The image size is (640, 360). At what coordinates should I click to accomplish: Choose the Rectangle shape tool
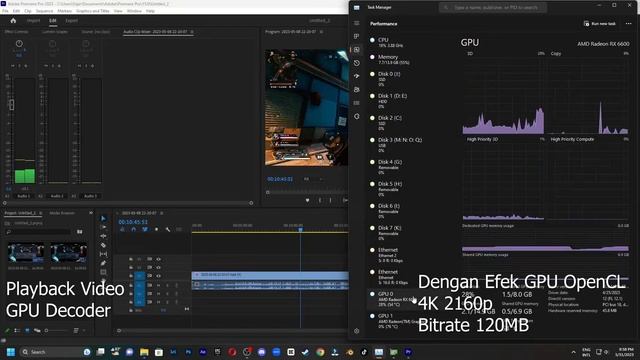pos(103,272)
